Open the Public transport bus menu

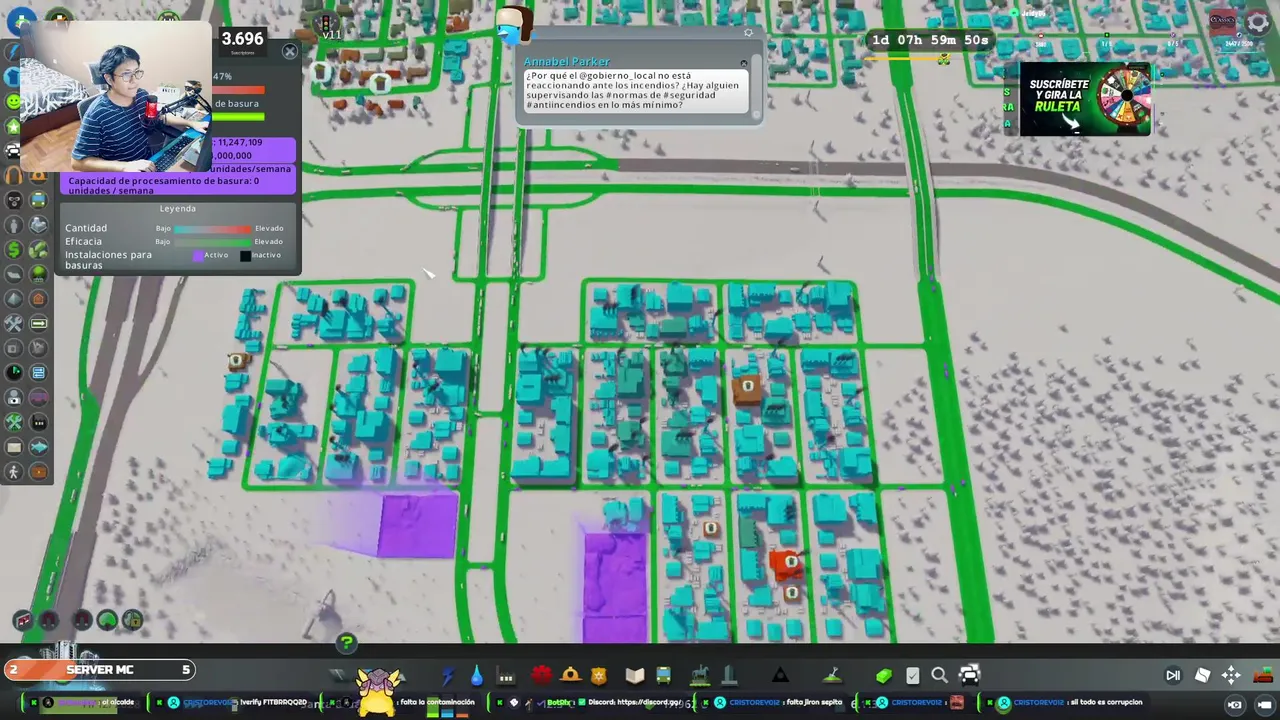(x=663, y=676)
